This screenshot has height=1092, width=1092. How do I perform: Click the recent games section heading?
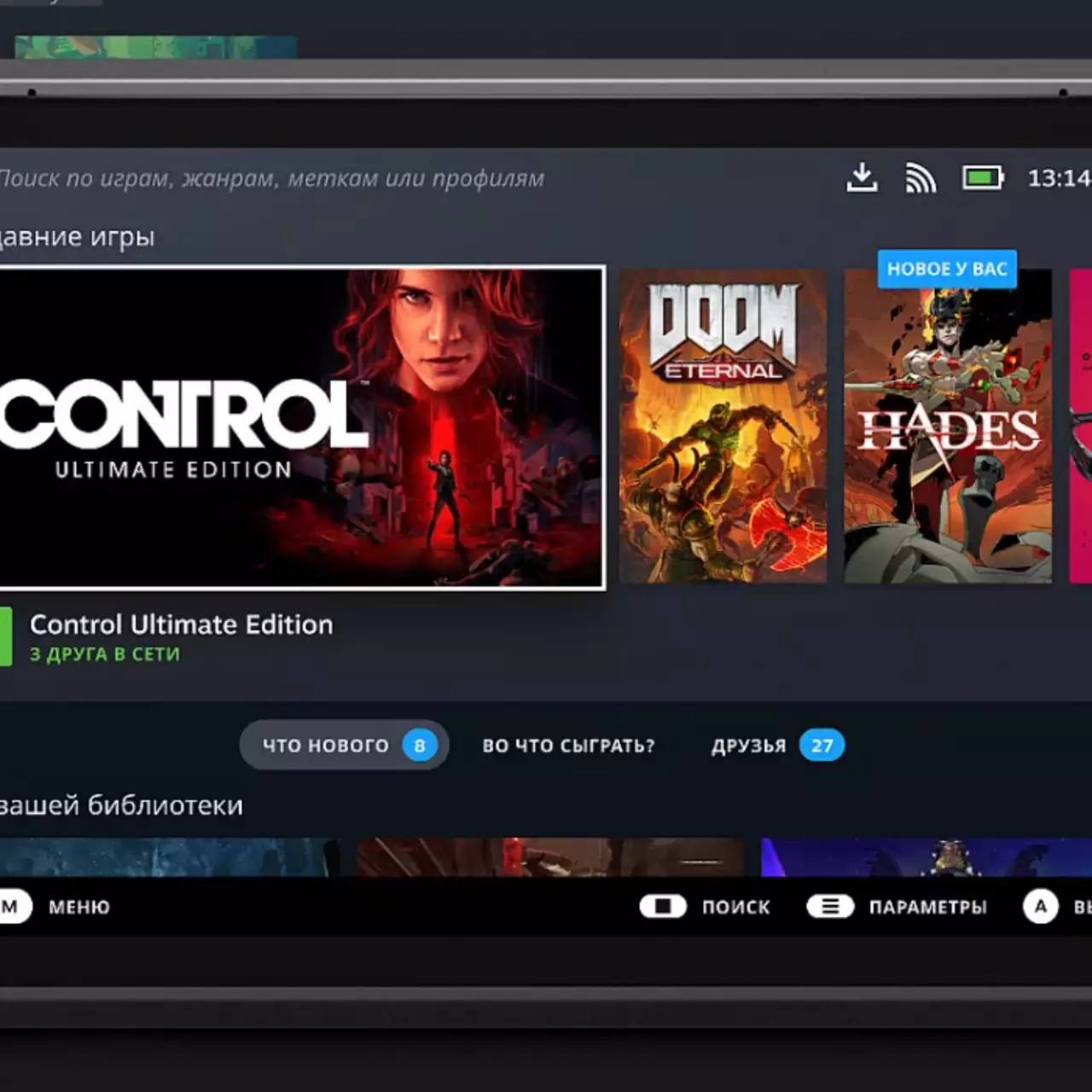77,236
